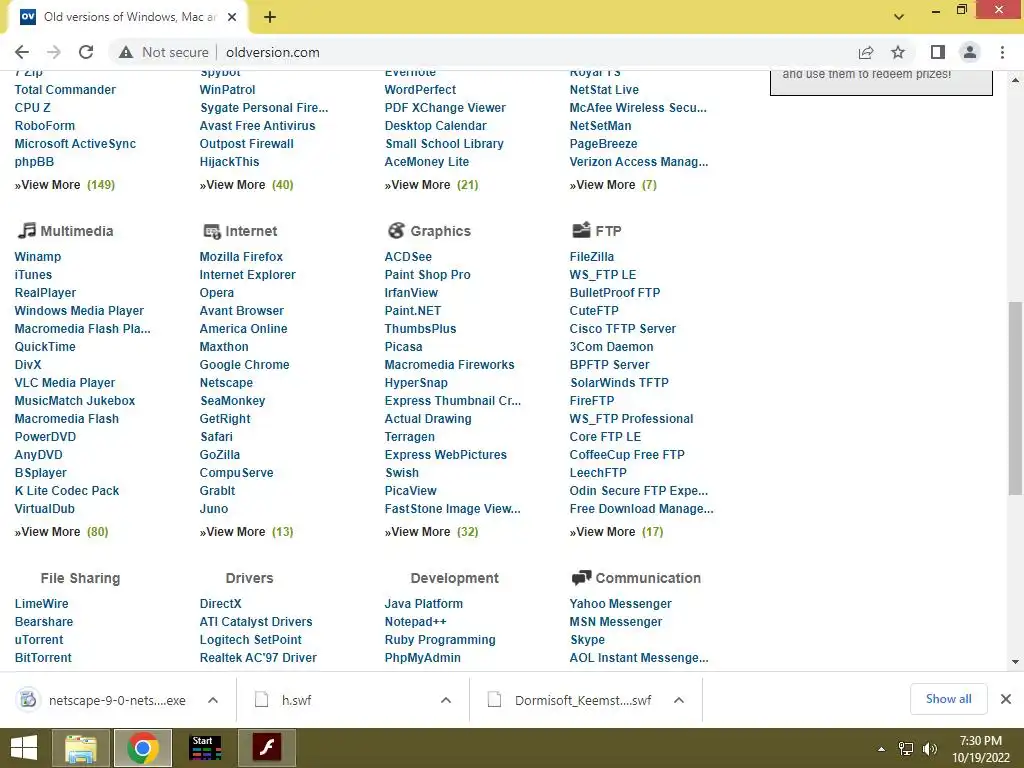Close the downloads bar

(1006, 699)
